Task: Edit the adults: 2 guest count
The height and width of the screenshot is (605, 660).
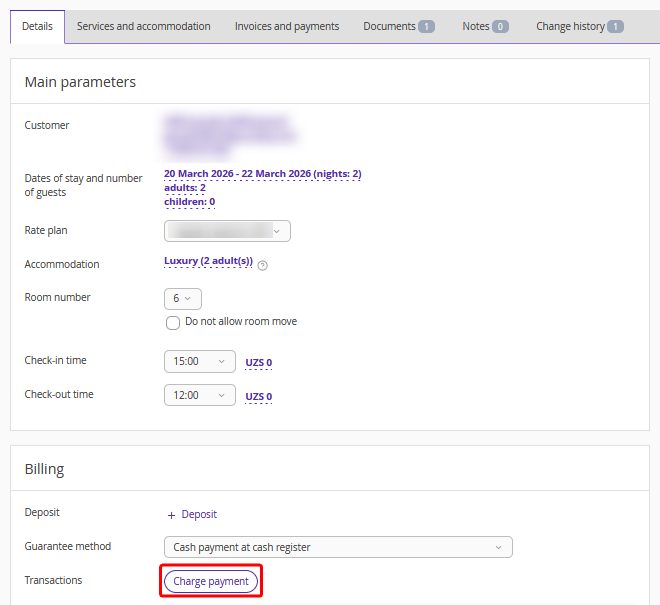Action: [184, 188]
